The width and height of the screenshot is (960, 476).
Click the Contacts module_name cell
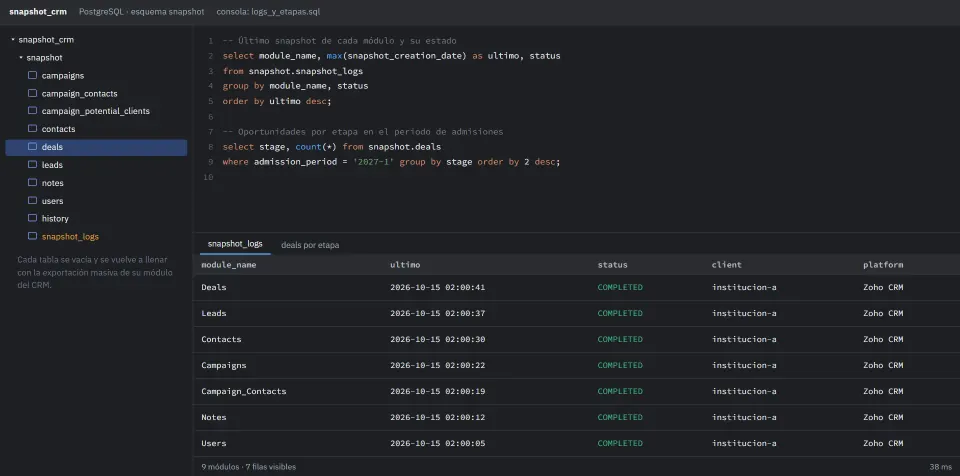click(x=221, y=339)
